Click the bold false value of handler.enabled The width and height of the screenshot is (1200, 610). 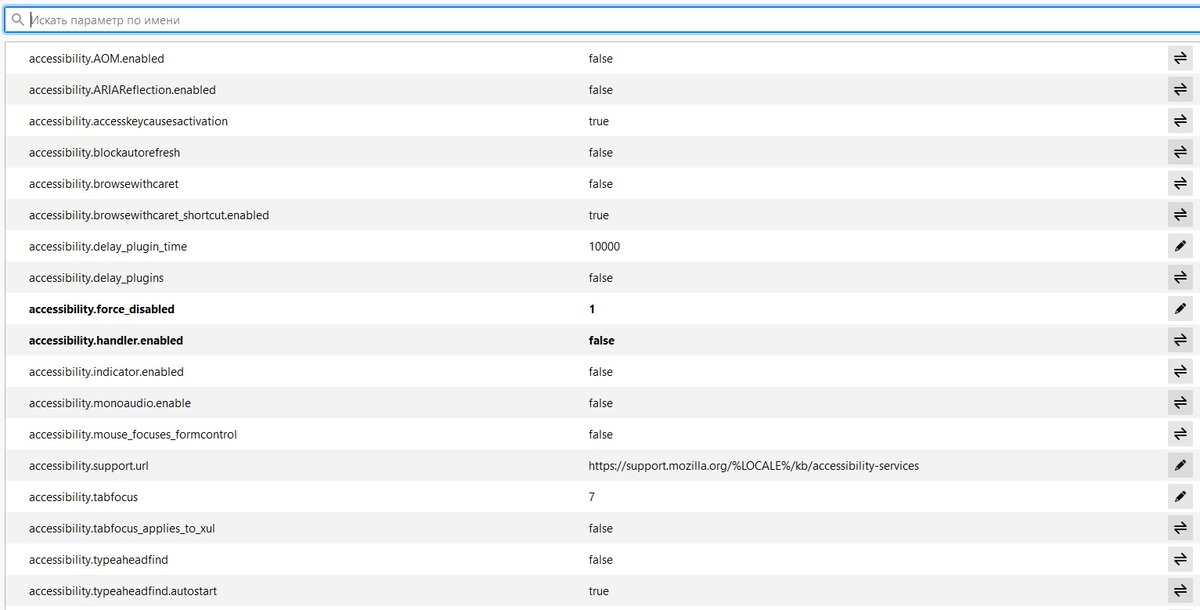point(602,340)
